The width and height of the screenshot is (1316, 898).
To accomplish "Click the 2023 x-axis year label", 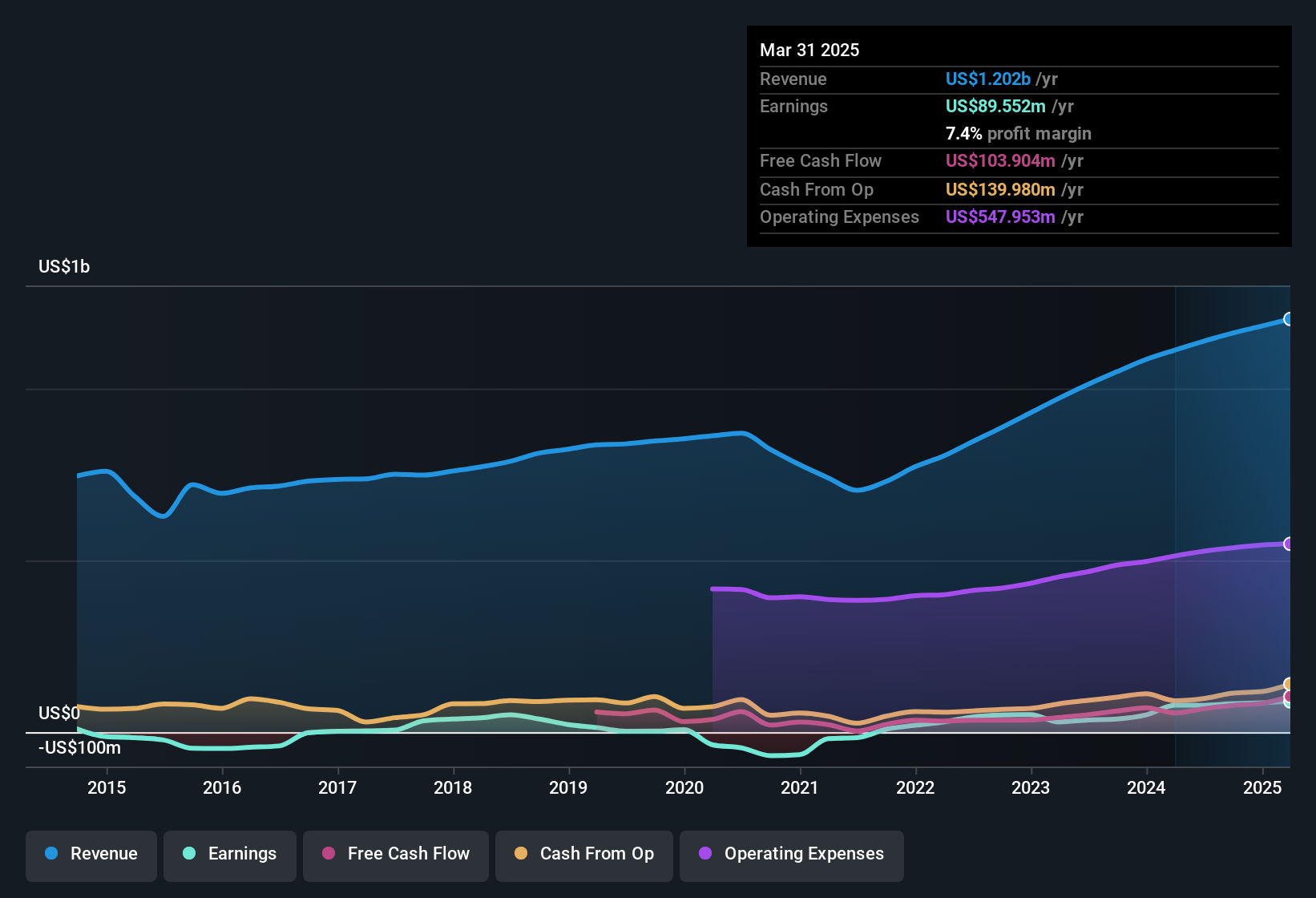I will coord(1031,788).
